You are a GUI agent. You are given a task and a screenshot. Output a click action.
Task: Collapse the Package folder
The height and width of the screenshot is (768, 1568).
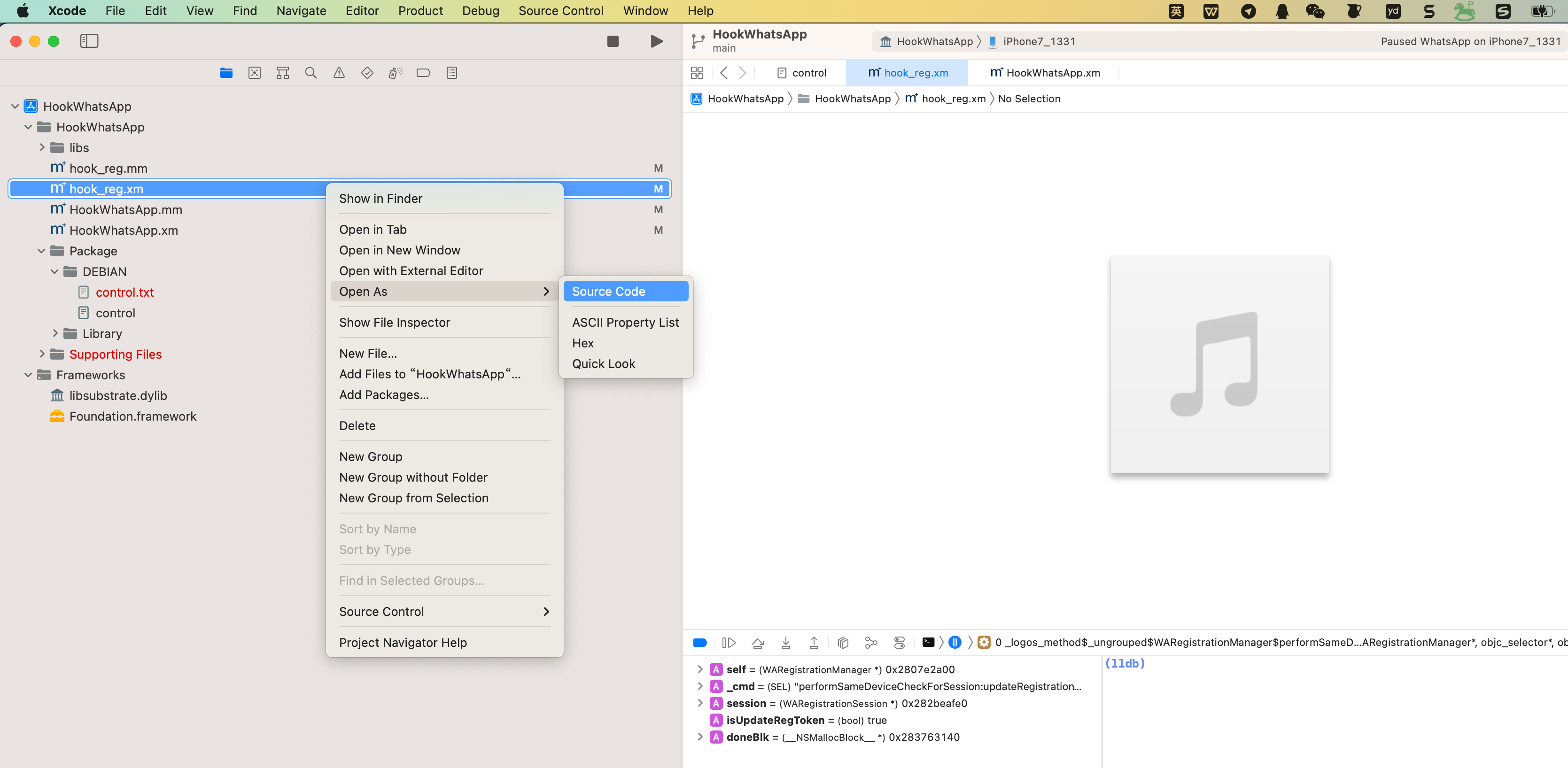coord(41,251)
